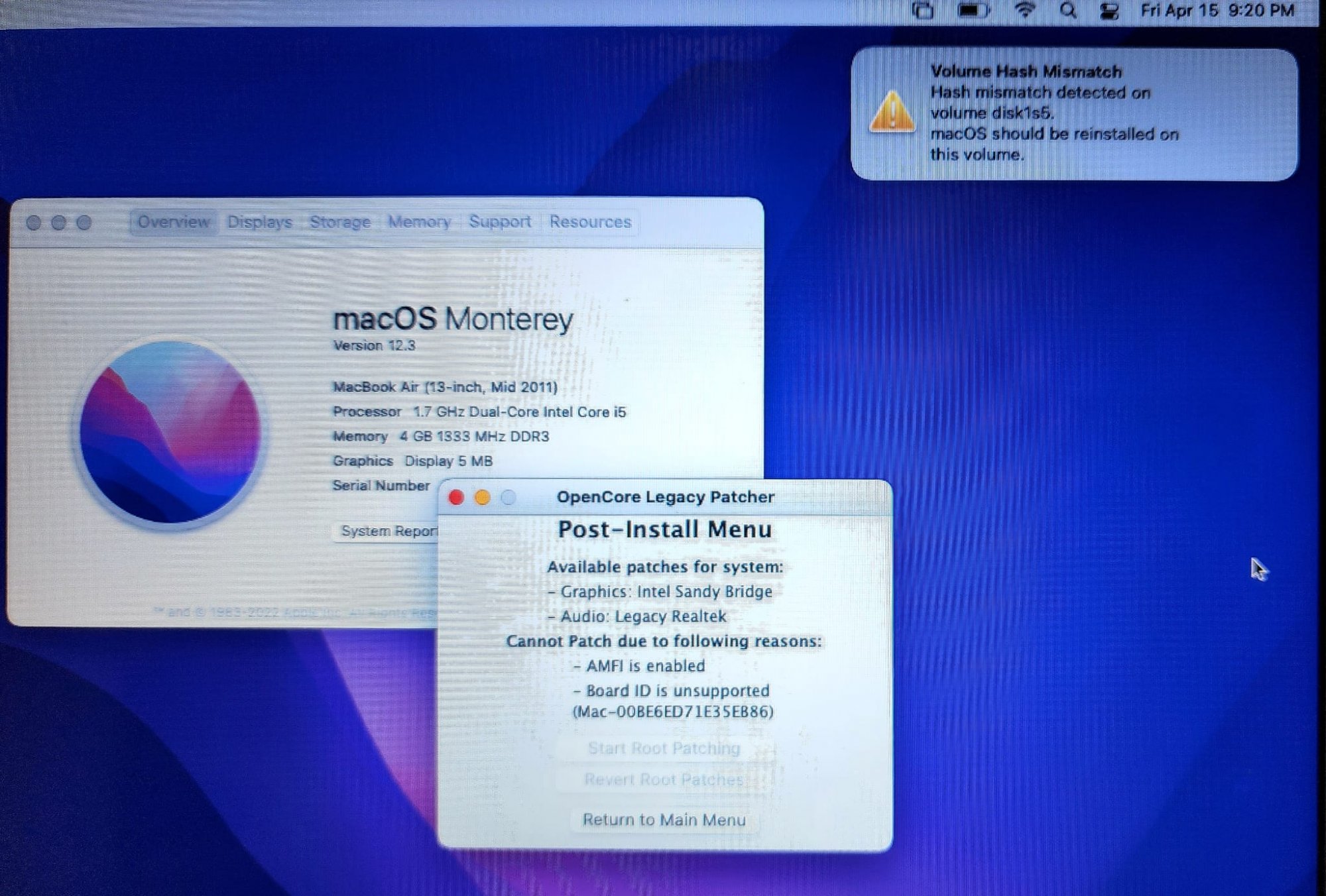This screenshot has width=1326, height=896.
Task: Select the Support tab
Action: click(x=500, y=222)
